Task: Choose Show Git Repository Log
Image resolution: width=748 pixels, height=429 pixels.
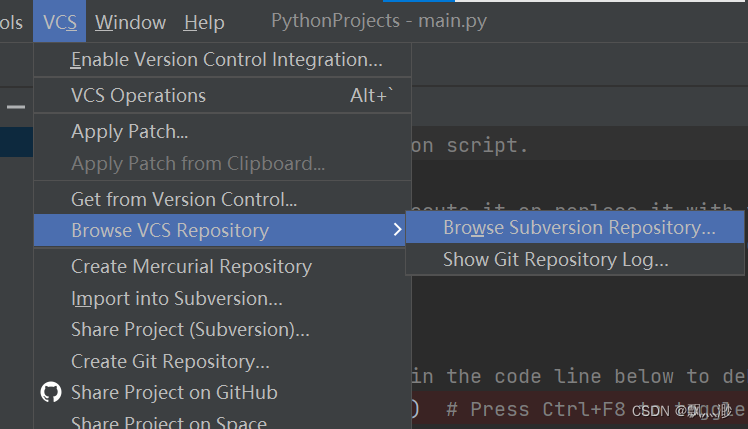Action: 555,260
